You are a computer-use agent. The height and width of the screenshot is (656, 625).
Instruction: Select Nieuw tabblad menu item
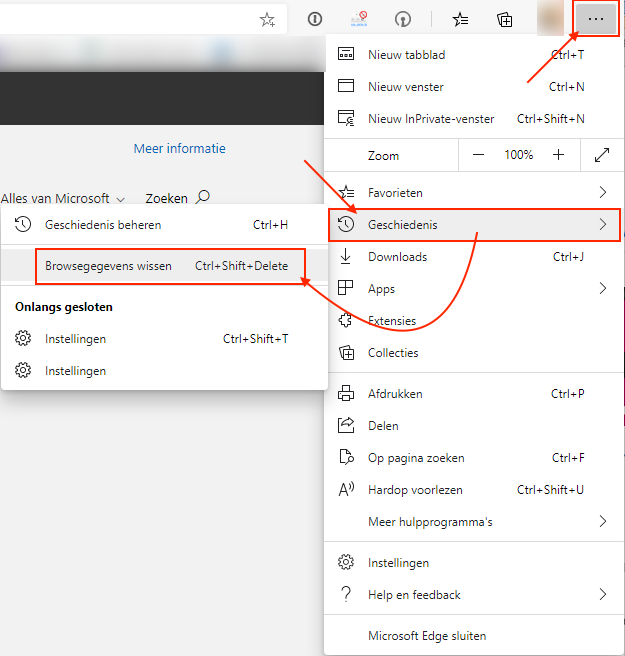pyautogui.click(x=474, y=54)
